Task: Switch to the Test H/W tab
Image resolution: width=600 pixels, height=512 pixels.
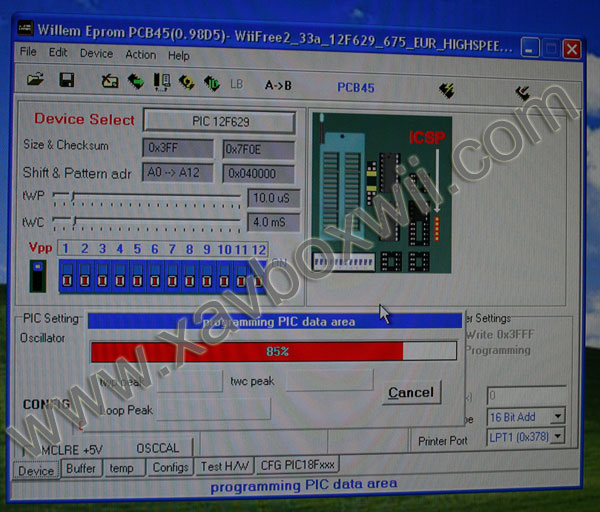Action: (x=225, y=466)
